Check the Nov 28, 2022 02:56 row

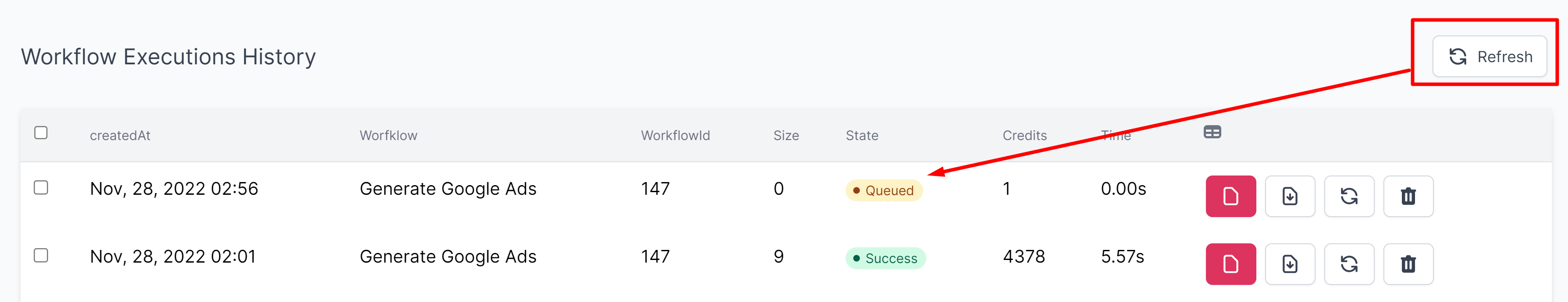[41, 187]
